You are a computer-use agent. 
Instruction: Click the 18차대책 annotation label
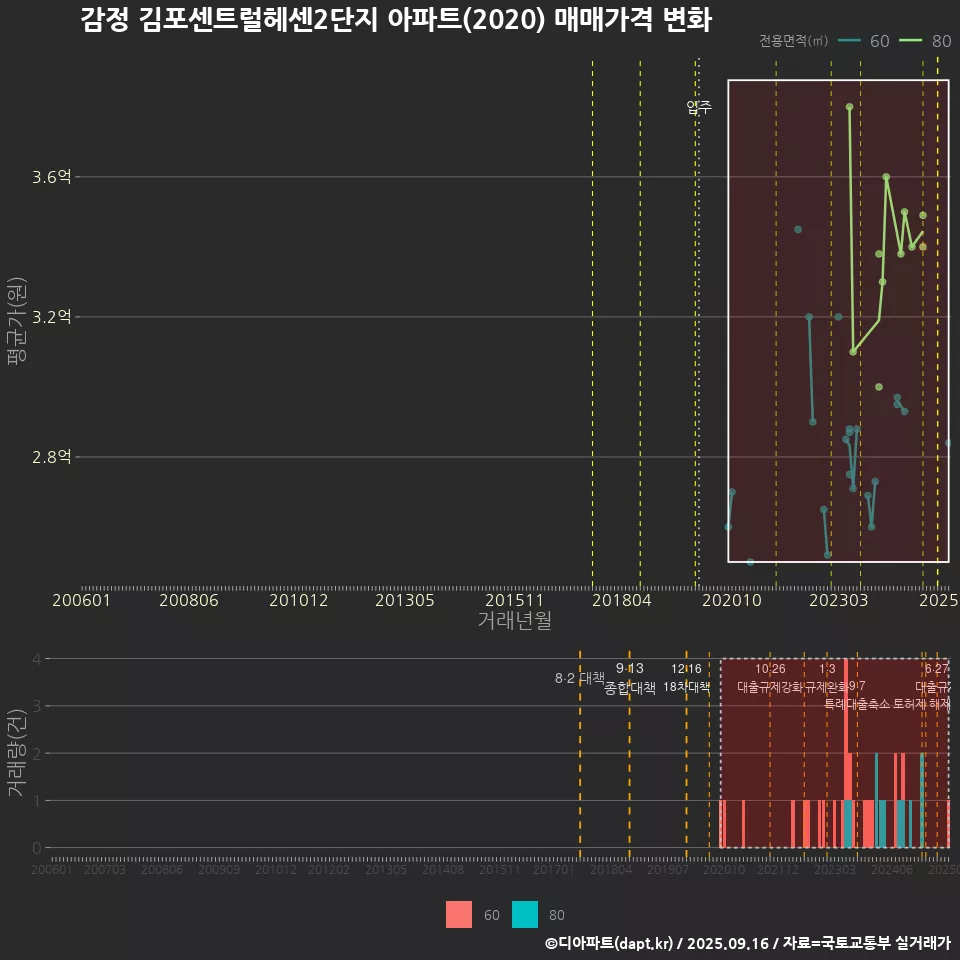coord(686,687)
